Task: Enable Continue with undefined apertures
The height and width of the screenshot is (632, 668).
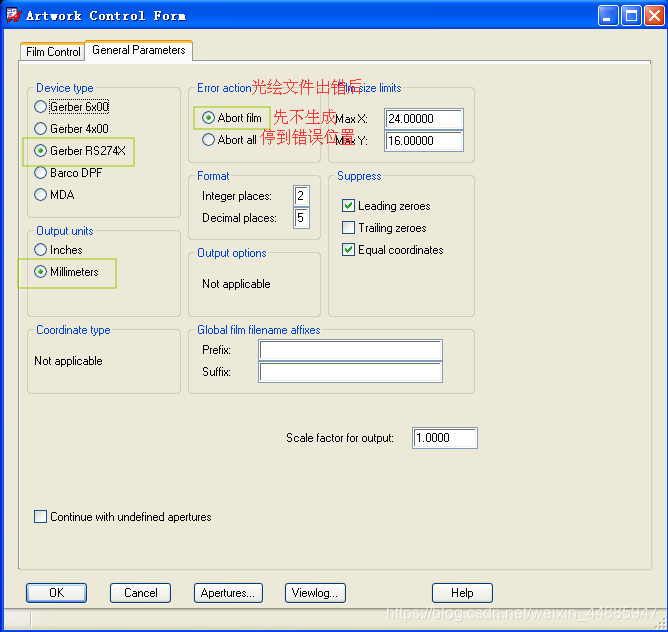Action: pos(41,517)
